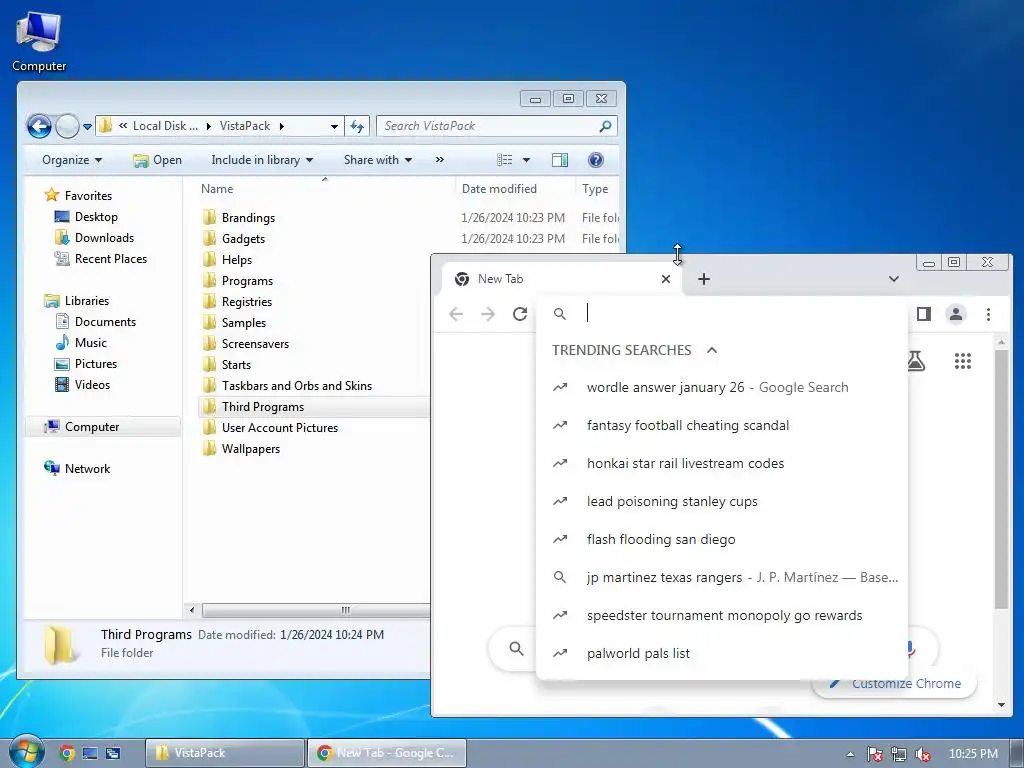Collapse the Trending Searches section
The image size is (1024, 768).
tap(712, 350)
